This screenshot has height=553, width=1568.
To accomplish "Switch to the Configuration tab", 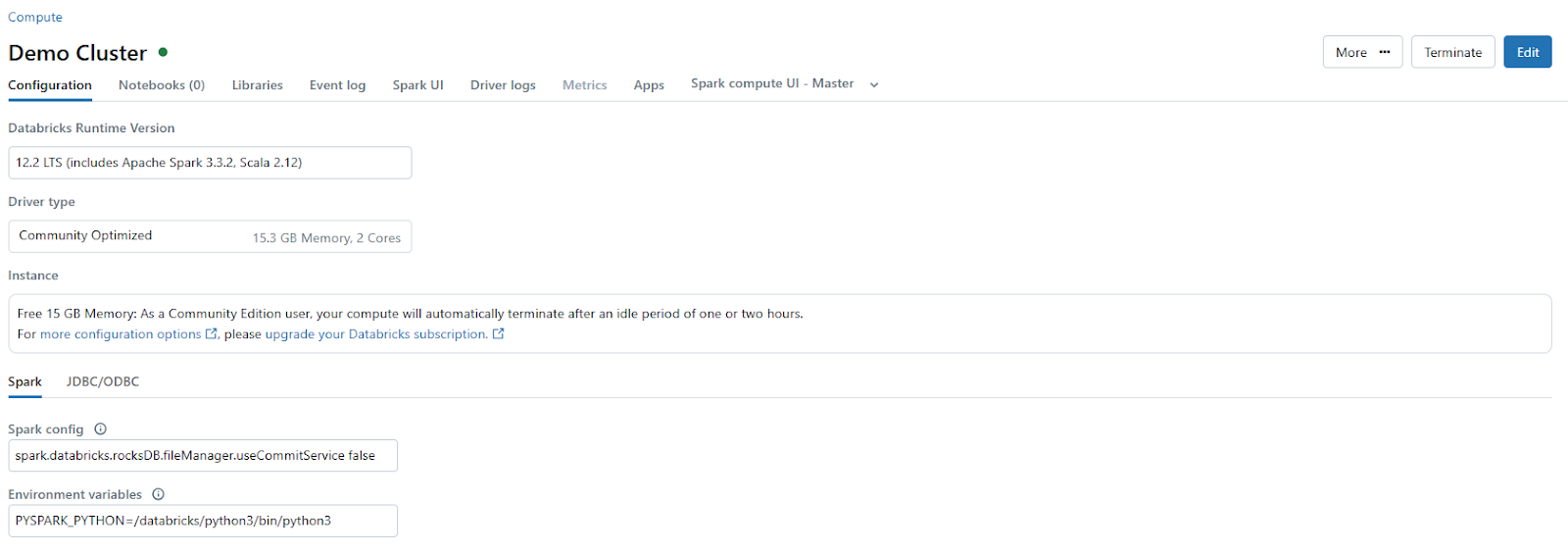I will [x=50, y=85].
